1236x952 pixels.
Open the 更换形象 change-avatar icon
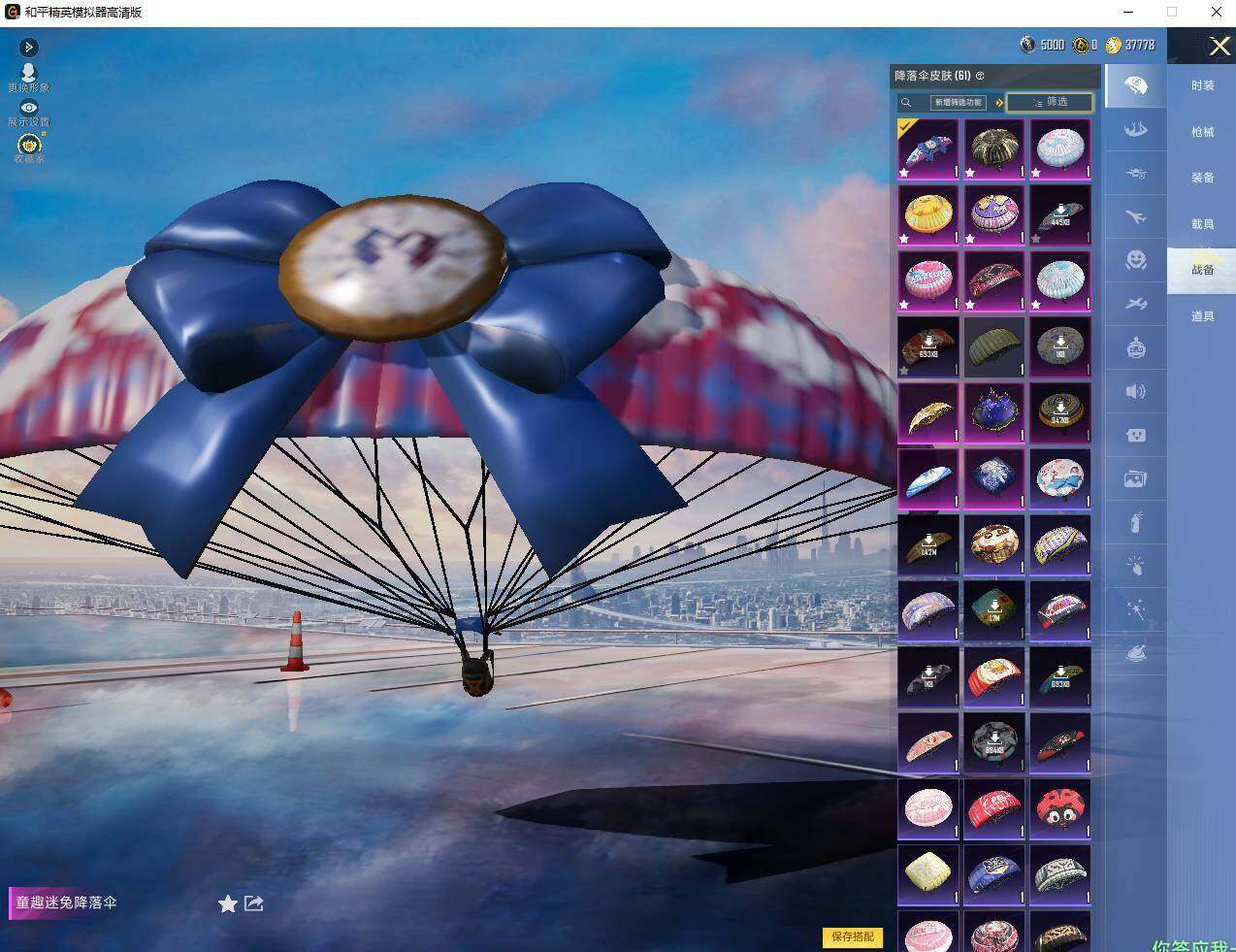coord(28,72)
